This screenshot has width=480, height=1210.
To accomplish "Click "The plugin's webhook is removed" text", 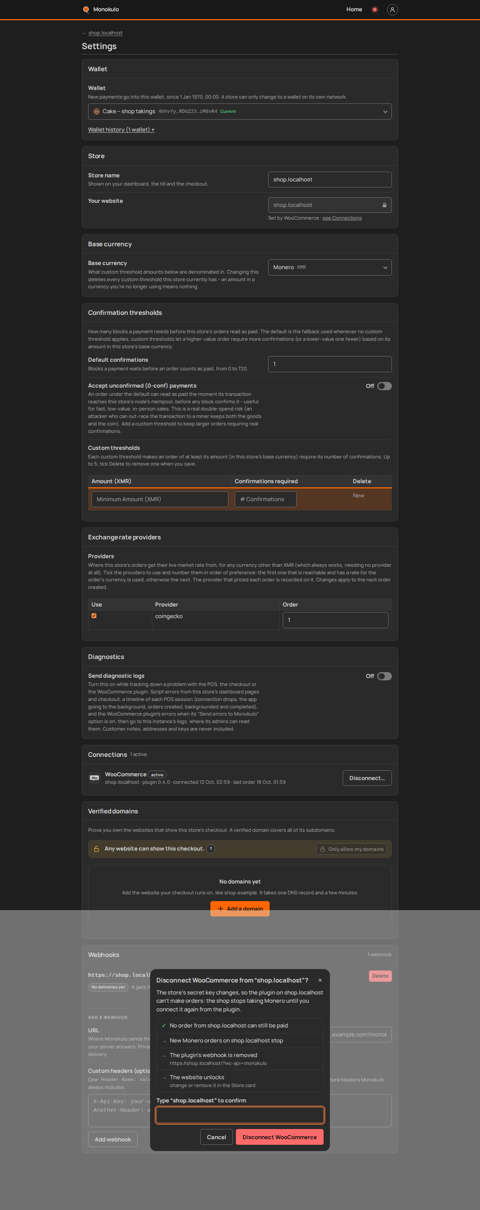I will coord(213,1055).
